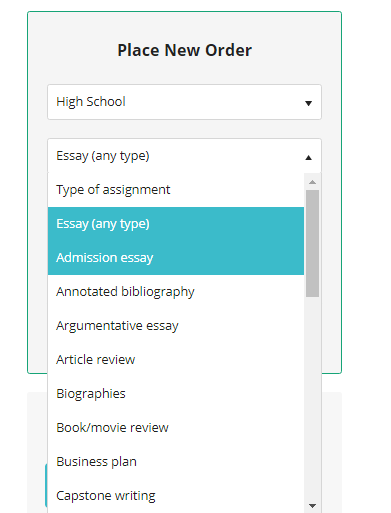Pick Book/movie review option
Screen dimensions: 391x513
[176, 428]
